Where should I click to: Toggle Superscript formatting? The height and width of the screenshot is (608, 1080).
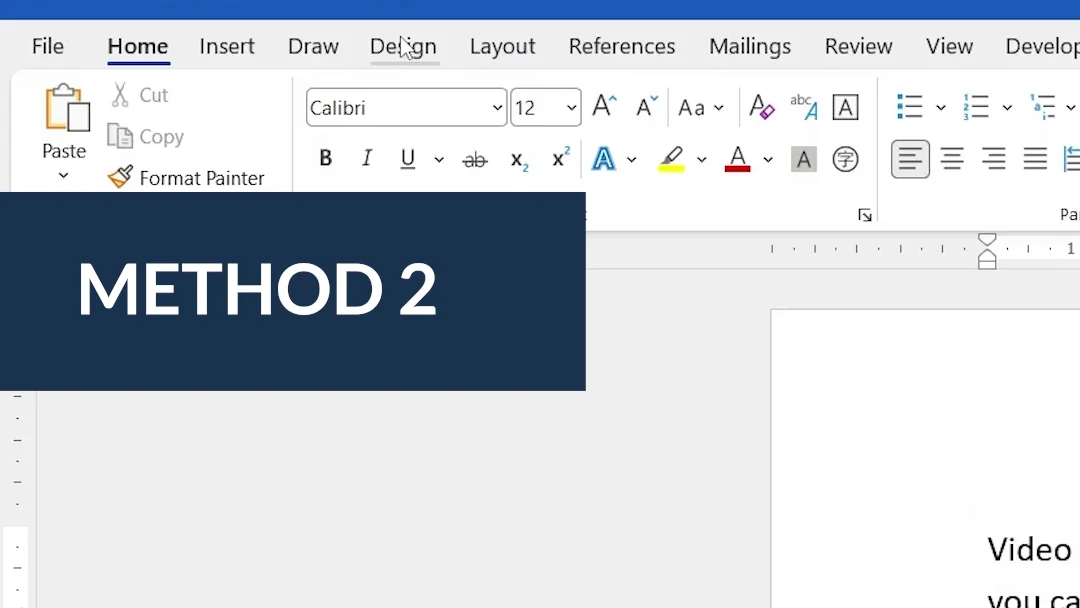tap(561, 158)
